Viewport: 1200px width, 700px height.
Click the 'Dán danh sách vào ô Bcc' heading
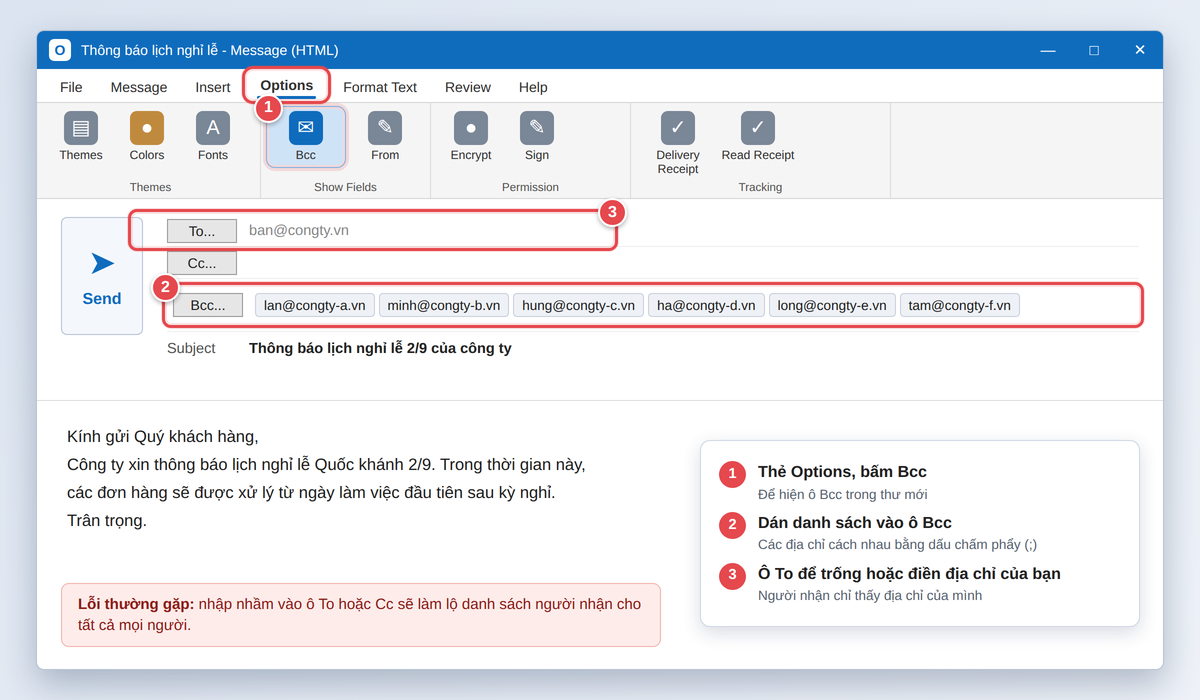[855, 522]
